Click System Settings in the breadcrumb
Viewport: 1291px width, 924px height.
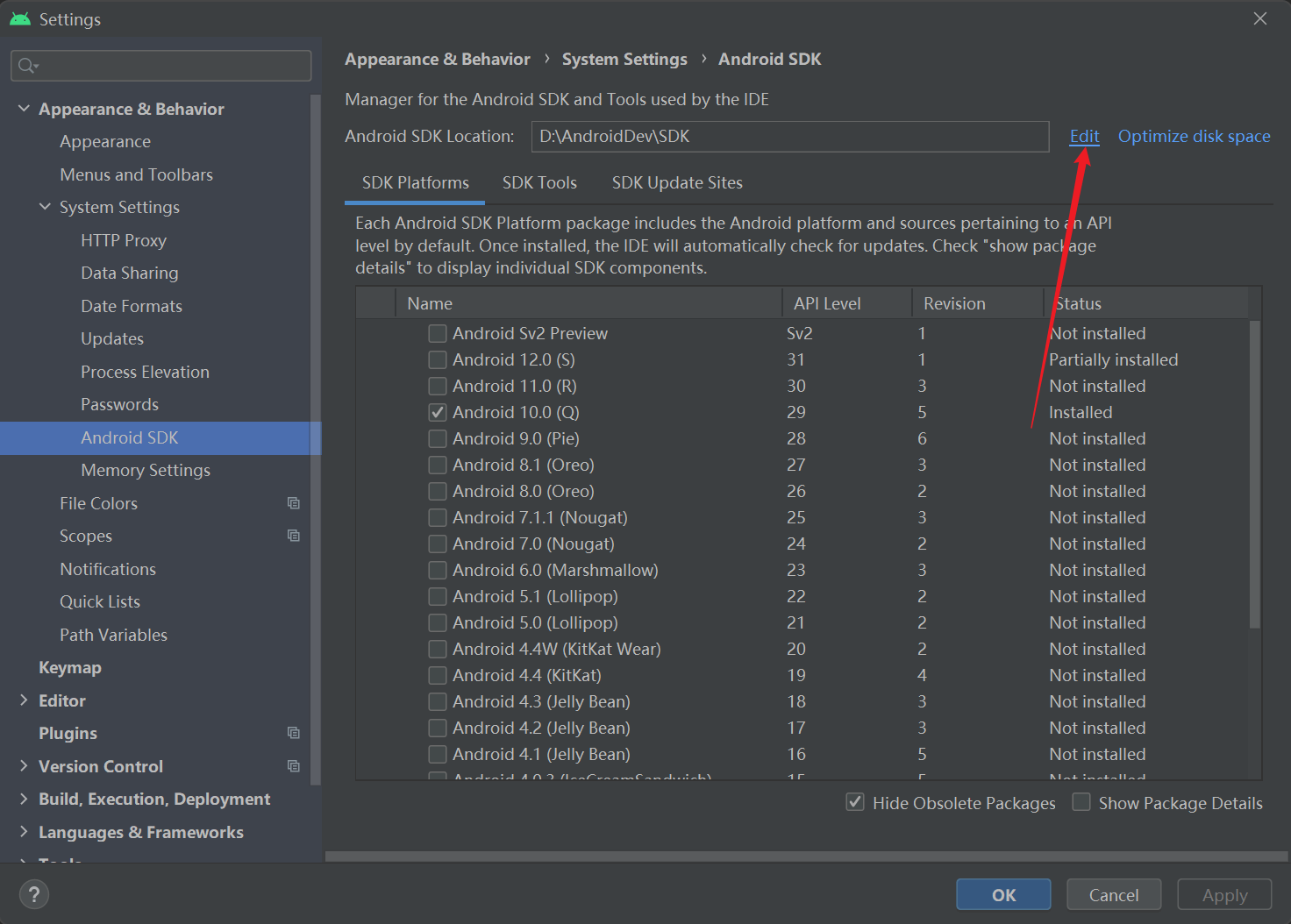[624, 59]
